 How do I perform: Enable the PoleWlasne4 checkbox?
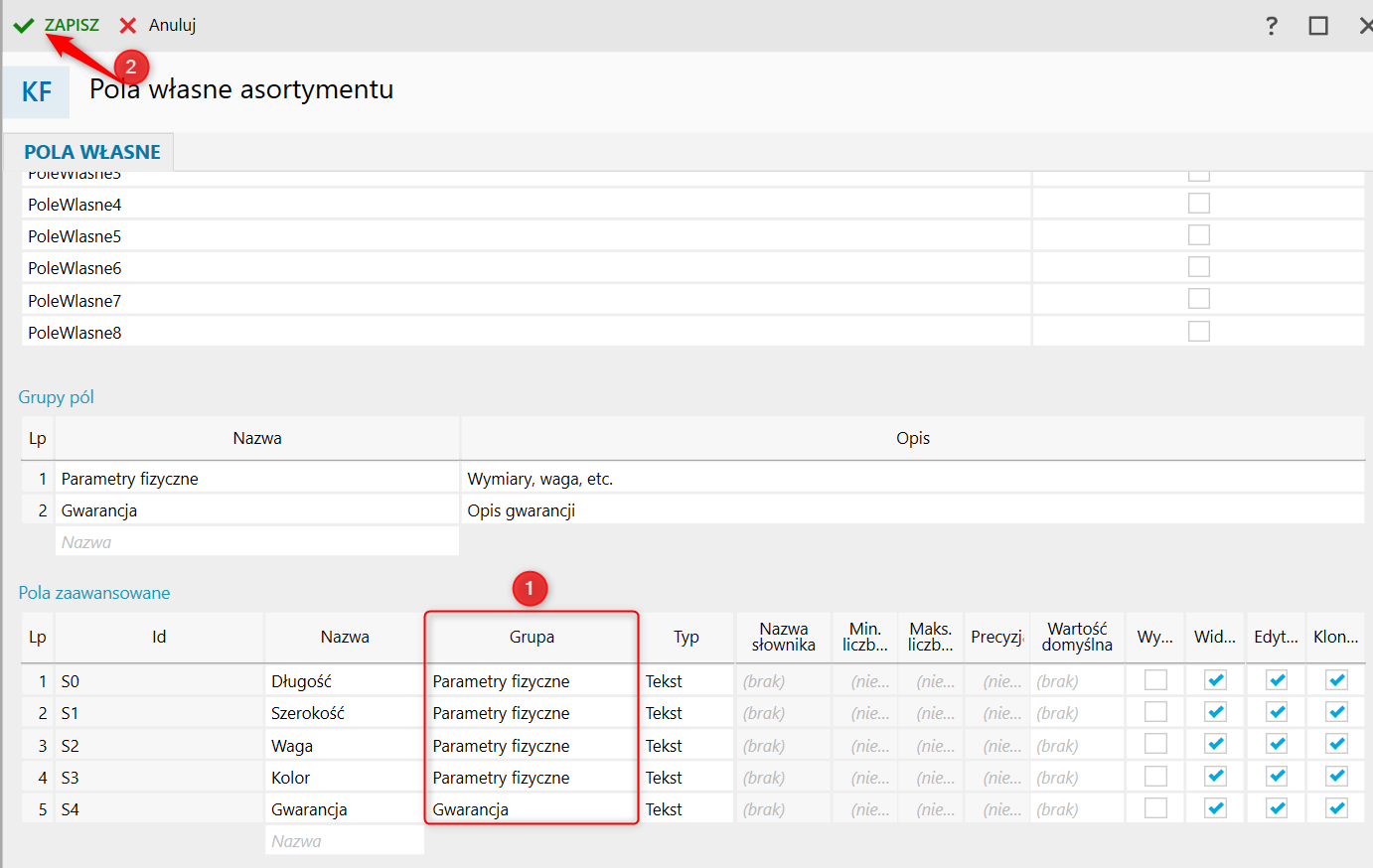[1199, 204]
